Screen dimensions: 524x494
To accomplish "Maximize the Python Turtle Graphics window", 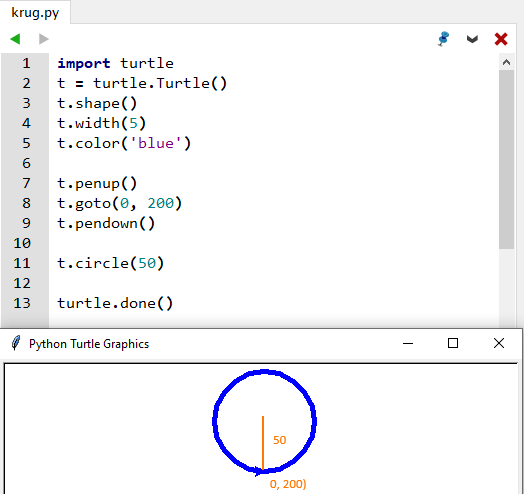I will [x=453, y=343].
